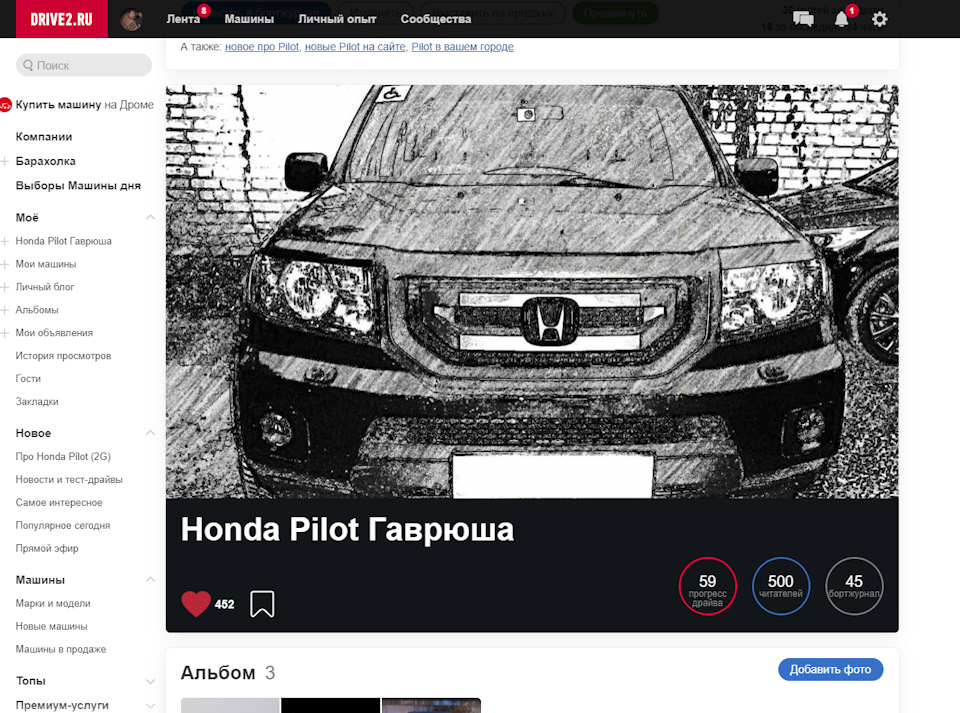The height and width of the screenshot is (713, 960).
Task: Click plus icon next to Барахолка
Action: (x=4, y=162)
